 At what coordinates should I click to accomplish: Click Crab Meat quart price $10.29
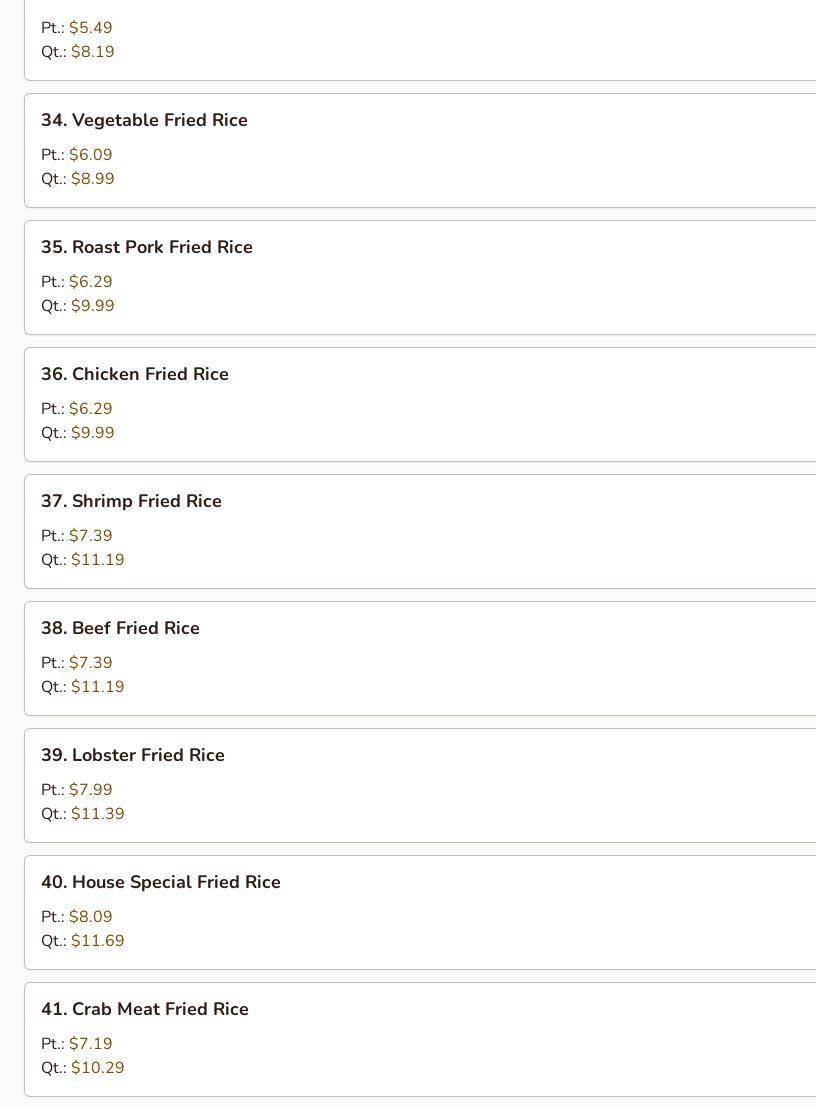click(98, 1068)
